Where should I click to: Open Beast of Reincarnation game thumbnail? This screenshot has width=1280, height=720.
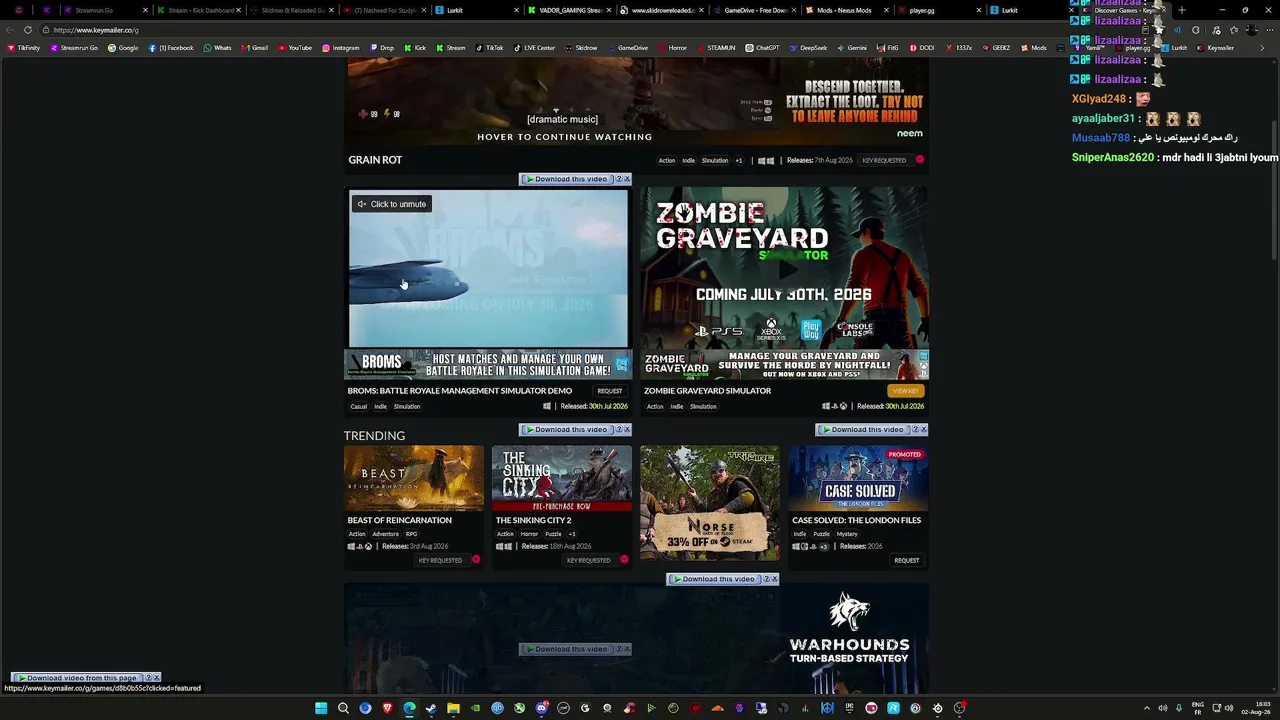(x=414, y=478)
